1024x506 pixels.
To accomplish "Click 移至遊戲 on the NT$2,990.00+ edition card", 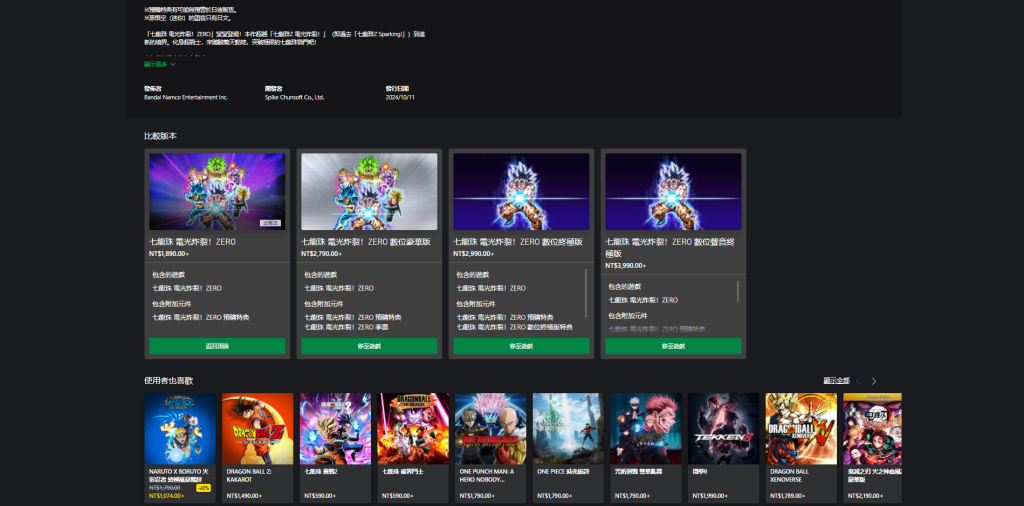I will 521,346.
